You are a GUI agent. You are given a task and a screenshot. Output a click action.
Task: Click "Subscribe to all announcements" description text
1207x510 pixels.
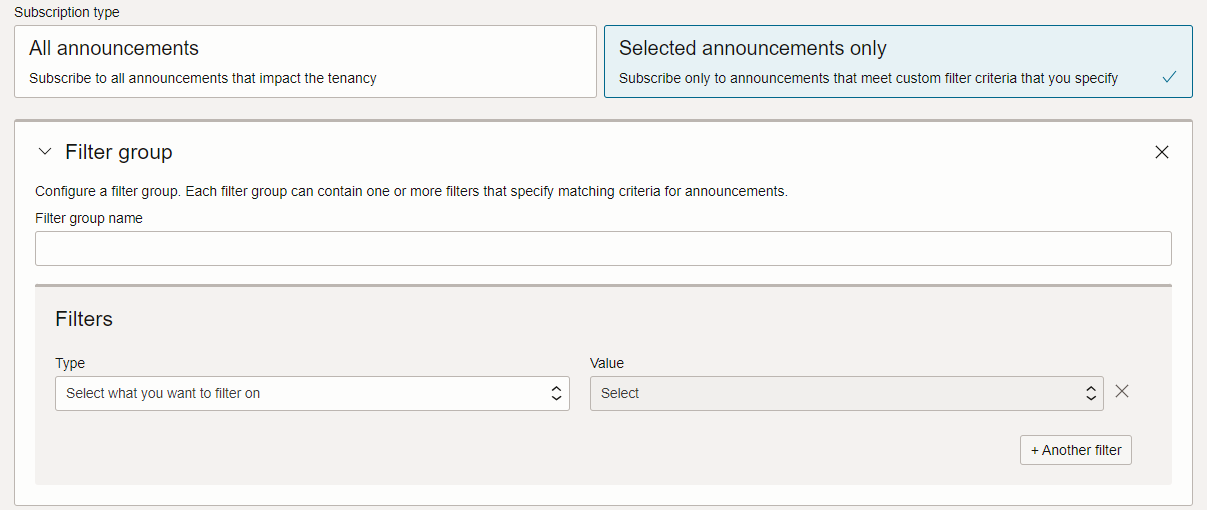click(x=202, y=78)
